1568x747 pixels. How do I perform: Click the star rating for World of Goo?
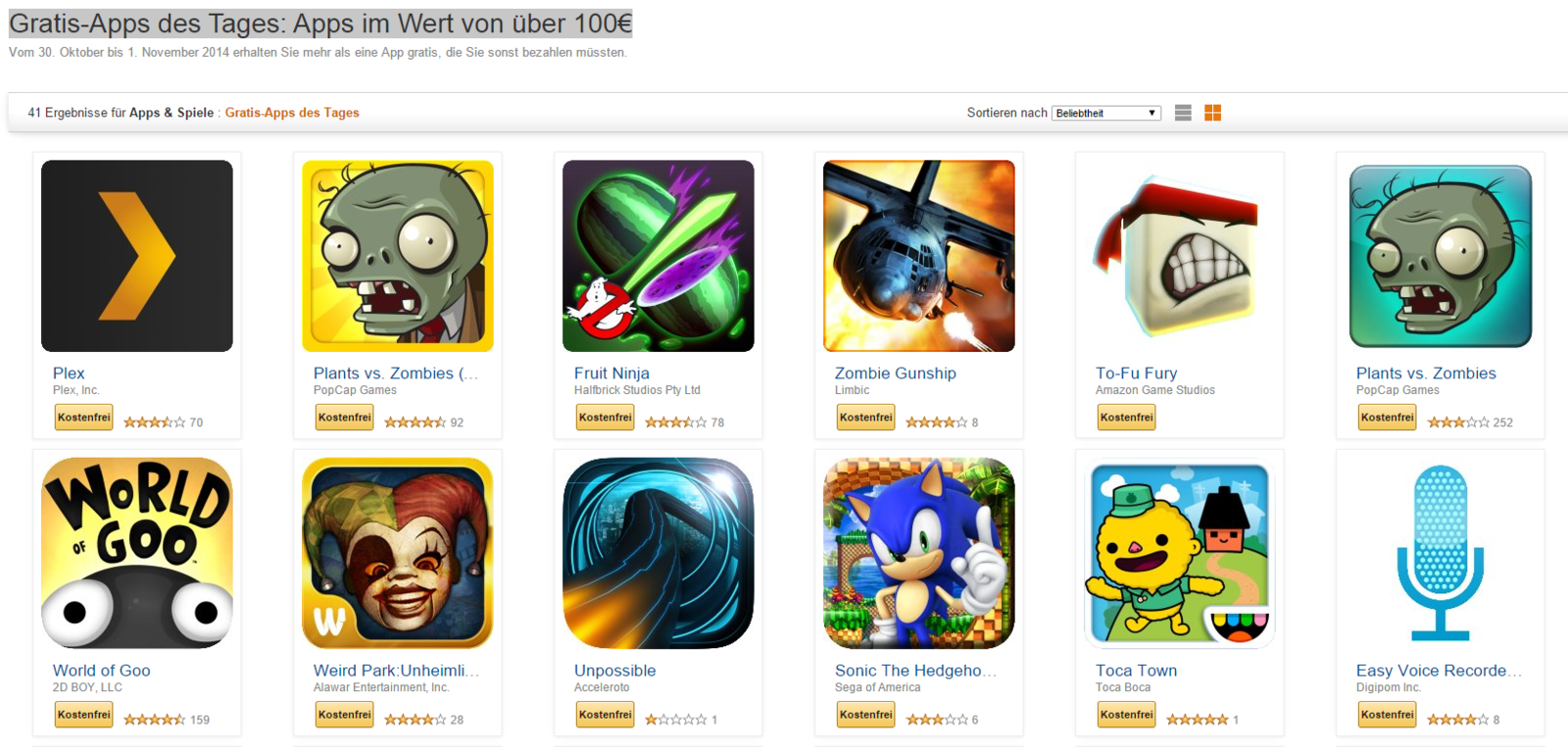[x=154, y=720]
